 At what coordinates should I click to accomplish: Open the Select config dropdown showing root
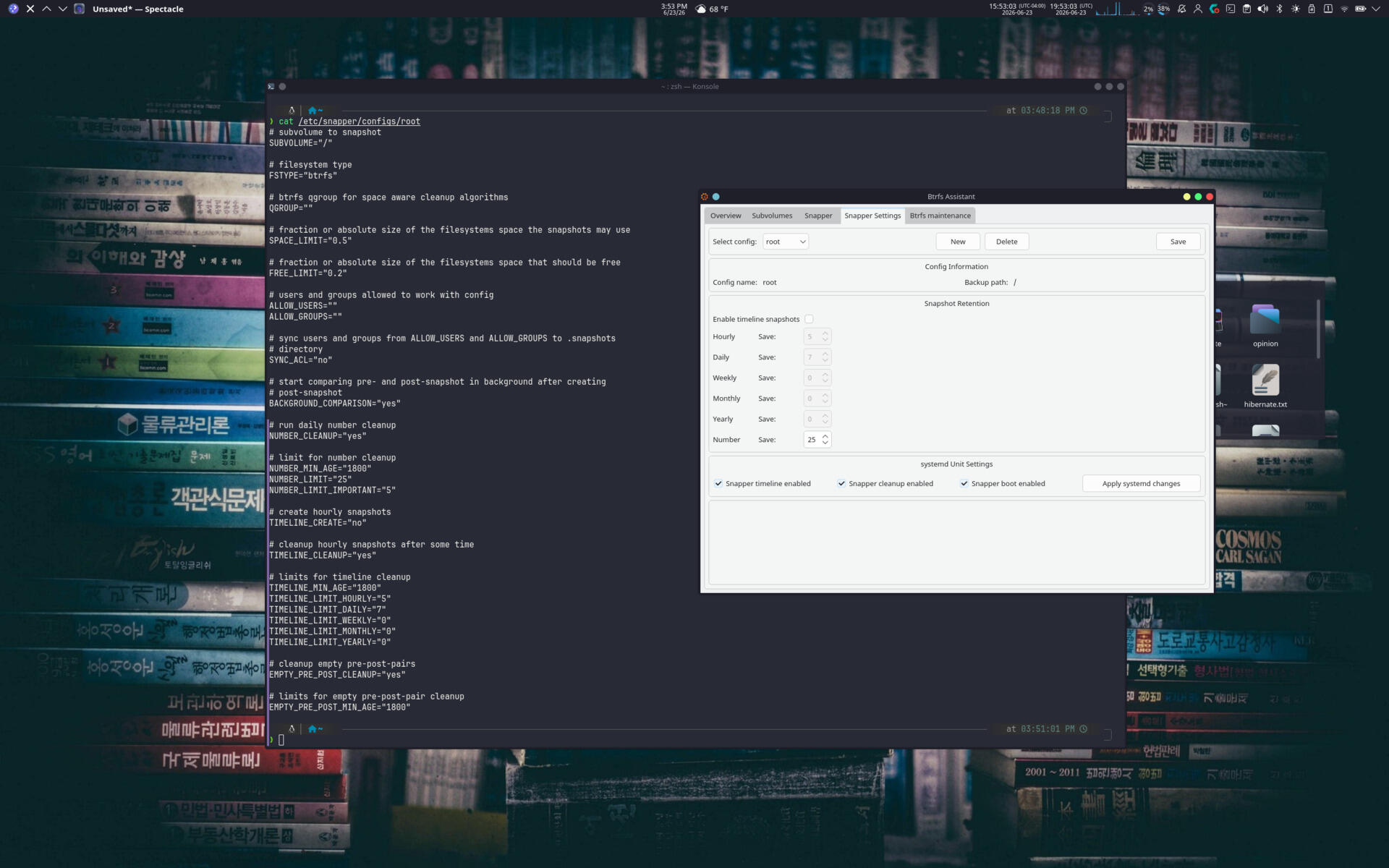[785, 242]
